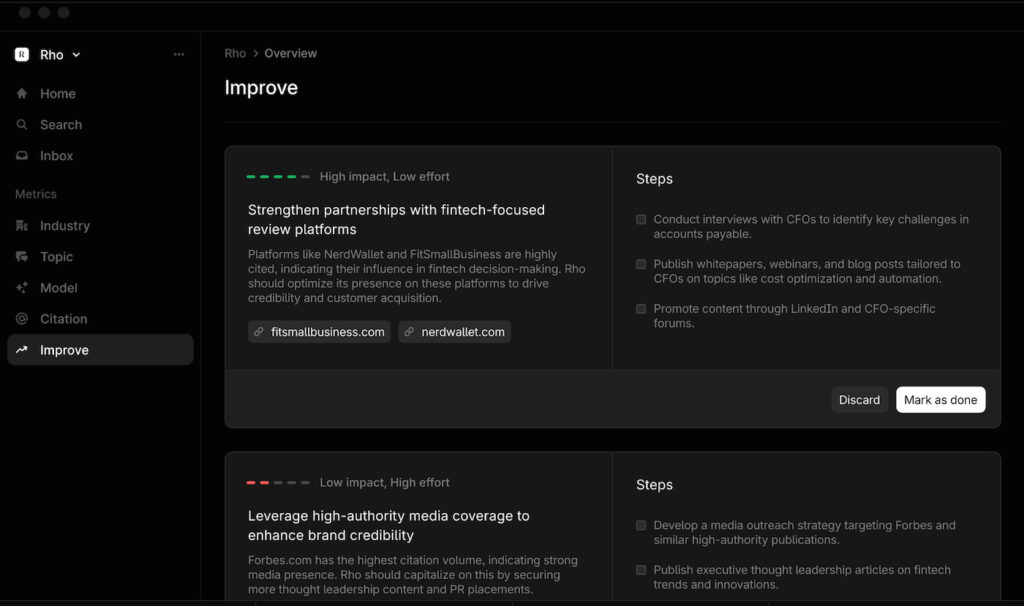Click 'Strengthen partnerships with fintech-focused' card title
This screenshot has width=1024, height=606.
(x=396, y=219)
